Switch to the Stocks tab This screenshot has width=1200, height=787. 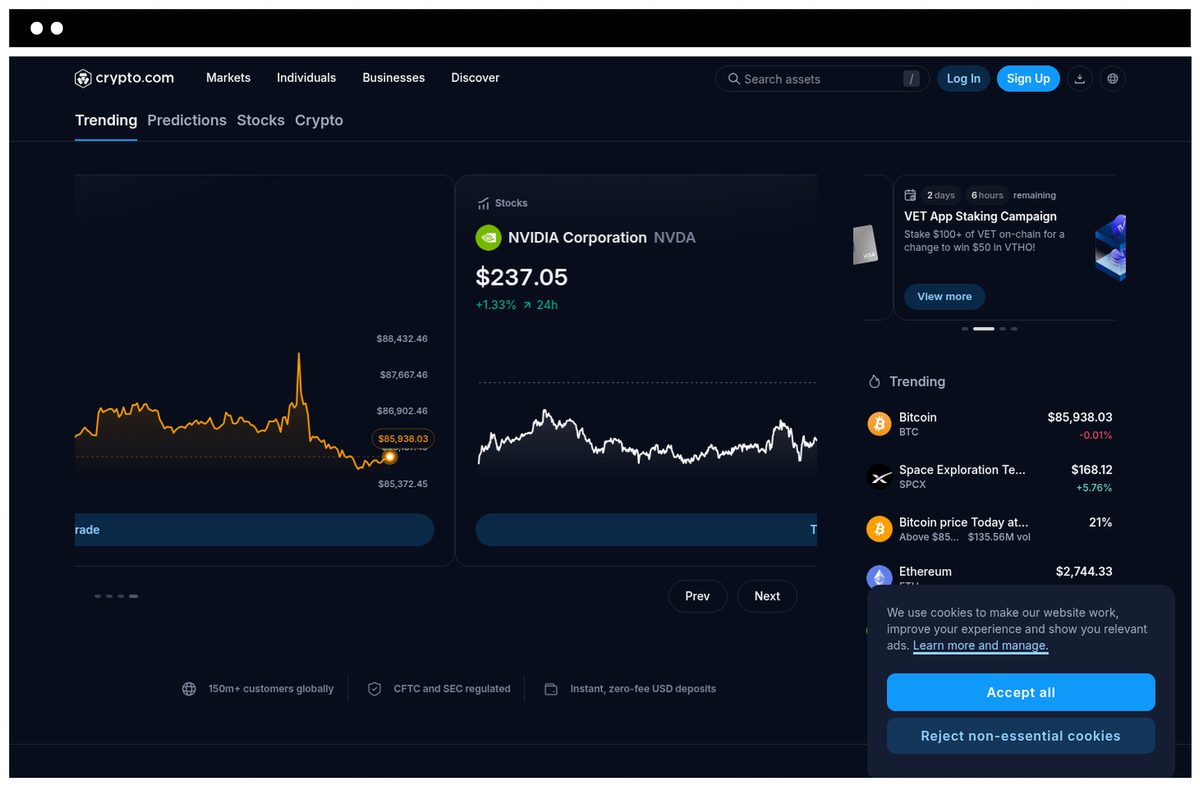261,120
